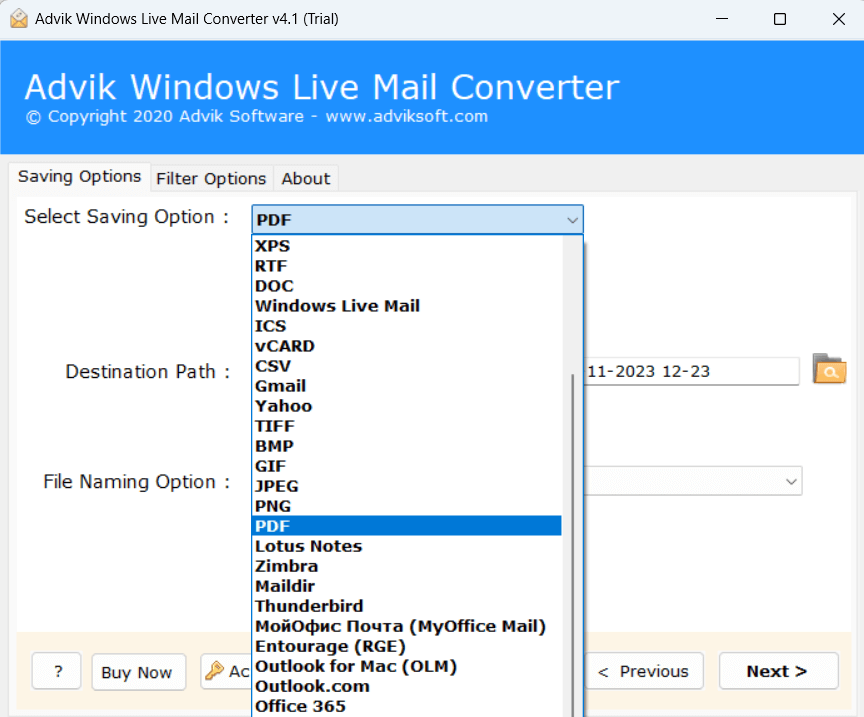Choose TIFF in the list
This screenshot has width=864, height=717.
coord(407,426)
